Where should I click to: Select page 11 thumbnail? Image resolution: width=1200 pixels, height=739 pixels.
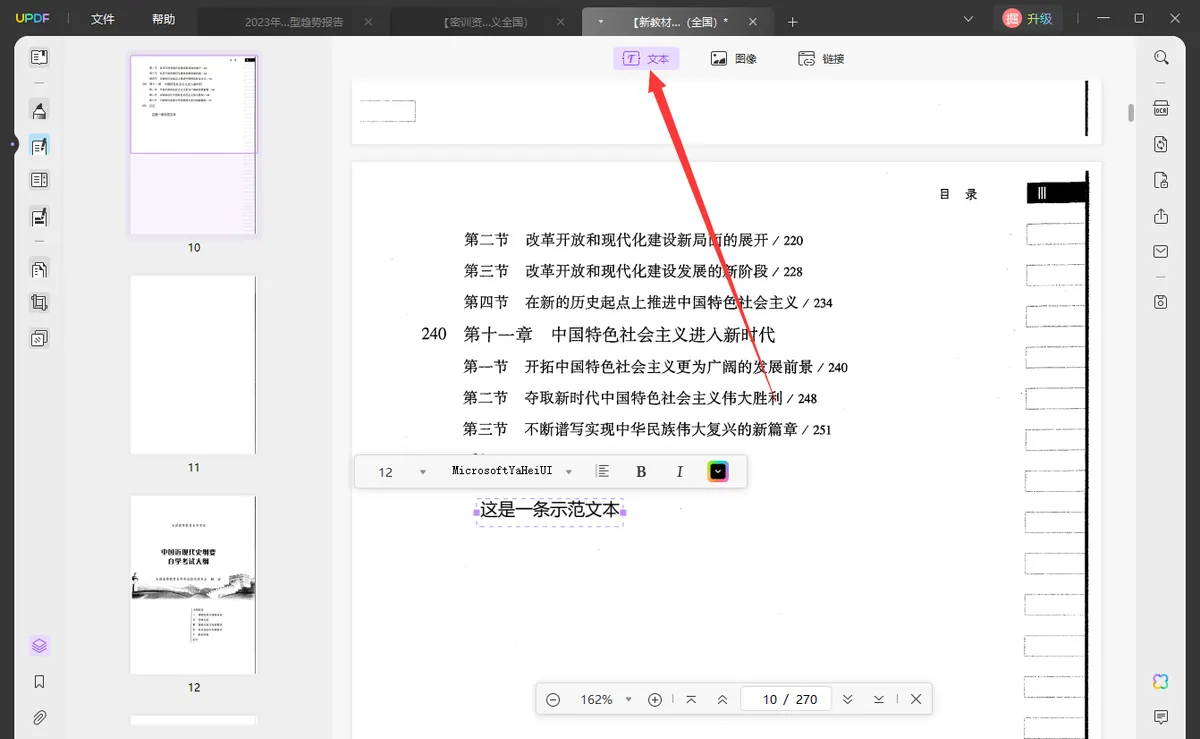click(193, 364)
